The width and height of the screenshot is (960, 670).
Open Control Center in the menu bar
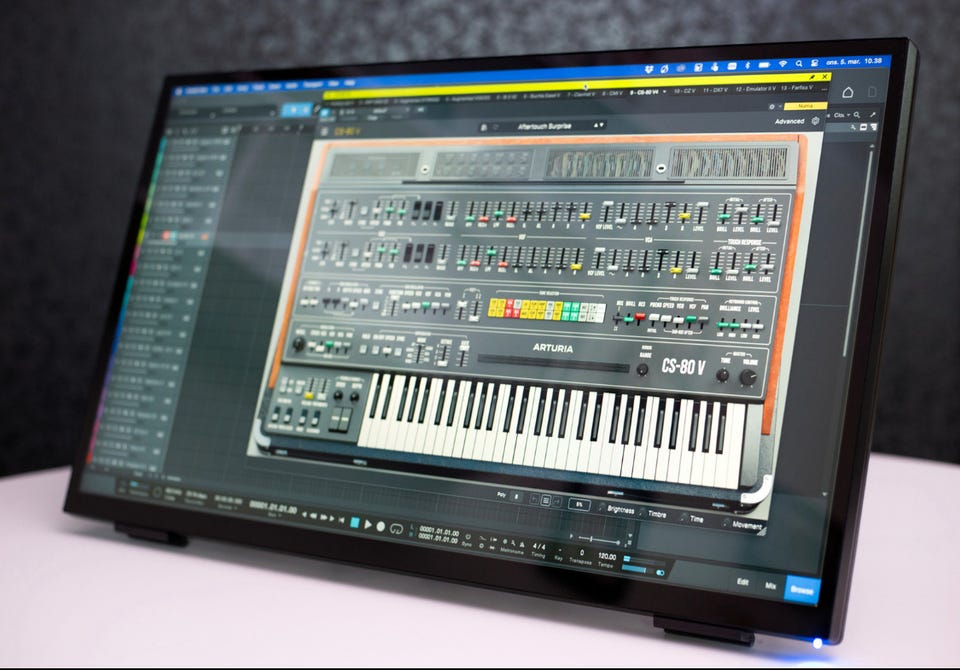click(814, 63)
